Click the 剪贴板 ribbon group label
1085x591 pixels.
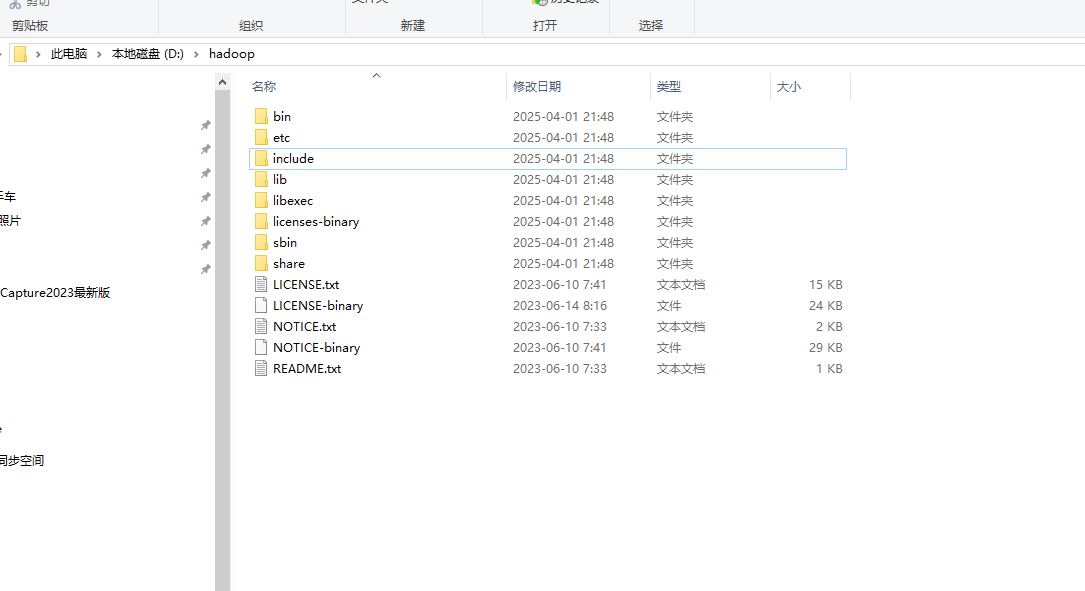(30, 26)
